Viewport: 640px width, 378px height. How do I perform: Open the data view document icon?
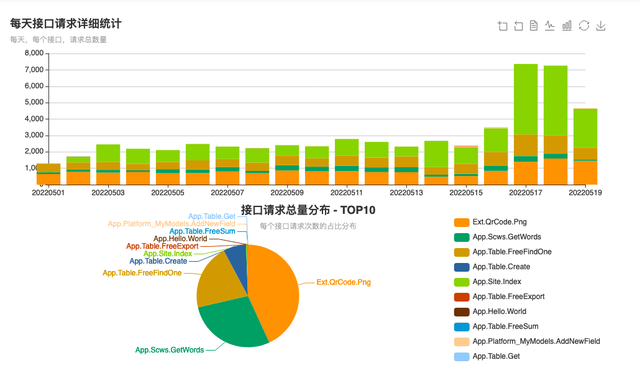pyautogui.click(x=533, y=26)
